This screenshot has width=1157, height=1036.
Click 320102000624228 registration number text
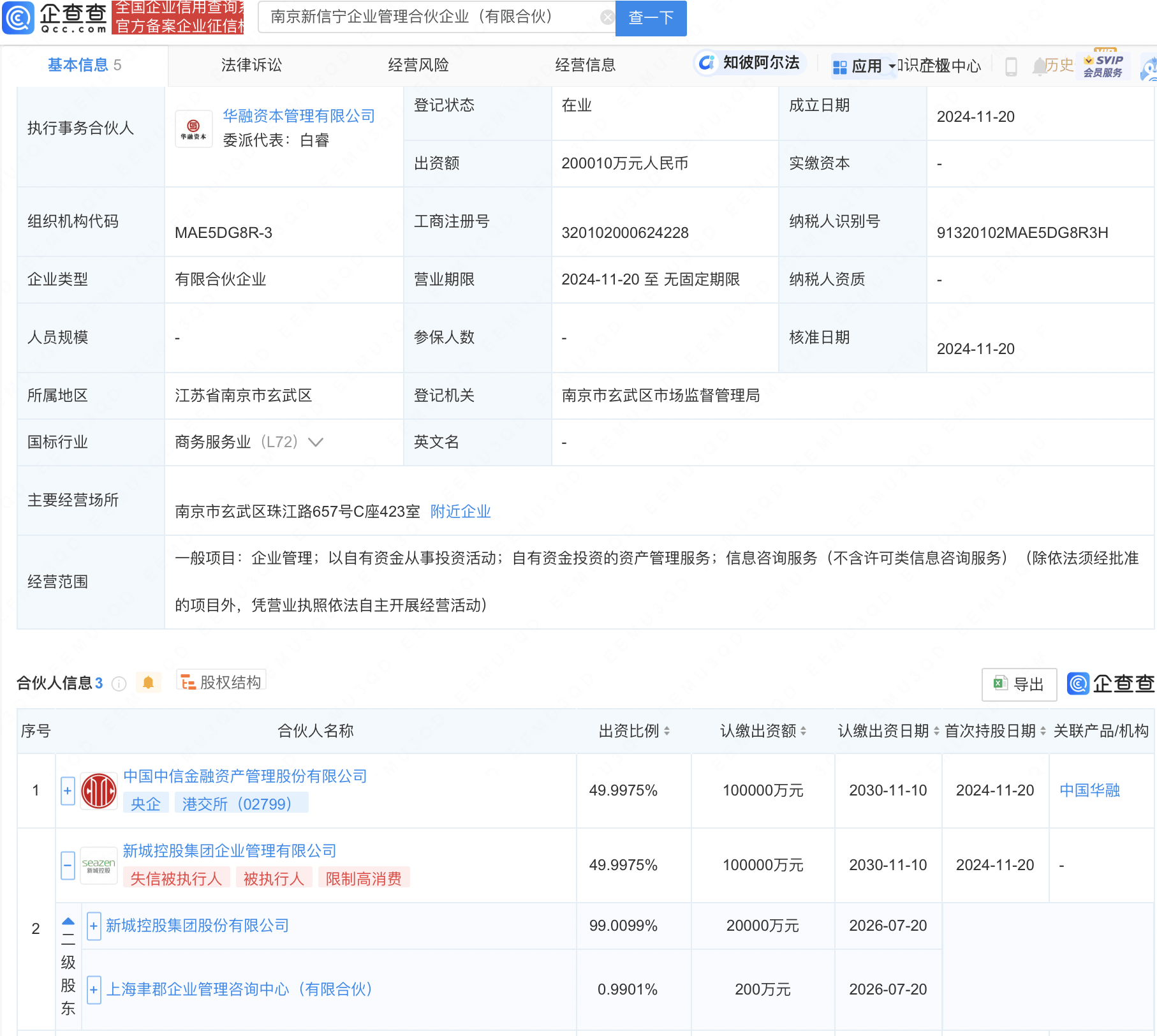click(x=625, y=233)
